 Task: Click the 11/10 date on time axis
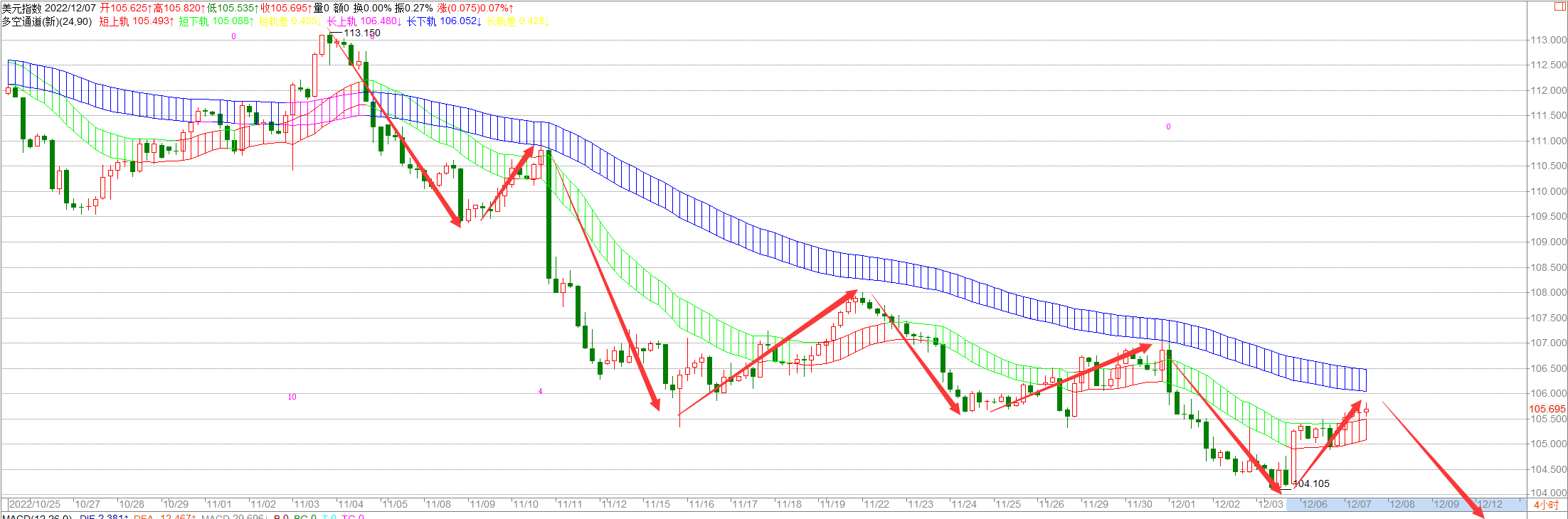tap(526, 504)
